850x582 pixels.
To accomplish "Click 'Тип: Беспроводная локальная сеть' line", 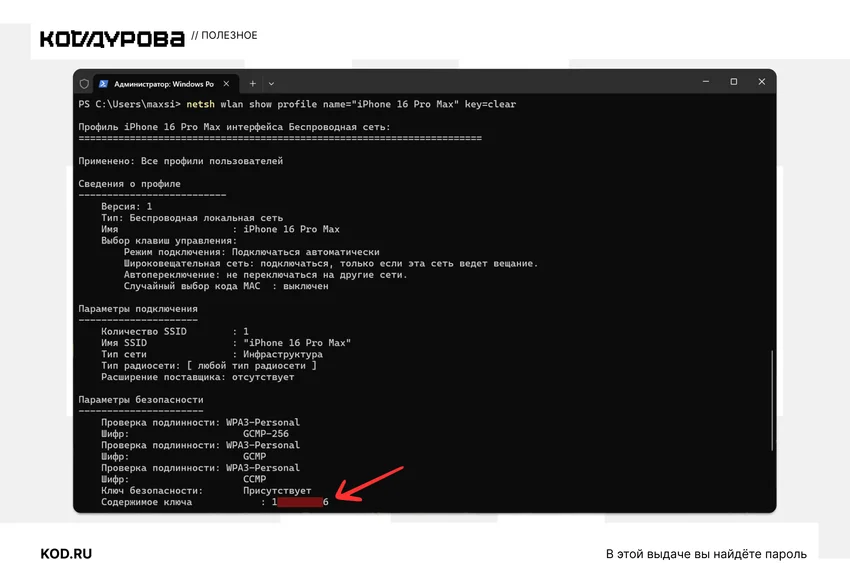I will (x=192, y=218).
